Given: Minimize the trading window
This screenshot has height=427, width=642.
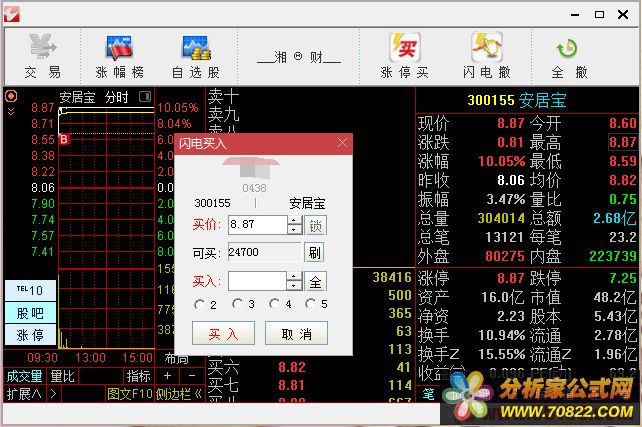Looking at the screenshot, I should (x=575, y=15).
